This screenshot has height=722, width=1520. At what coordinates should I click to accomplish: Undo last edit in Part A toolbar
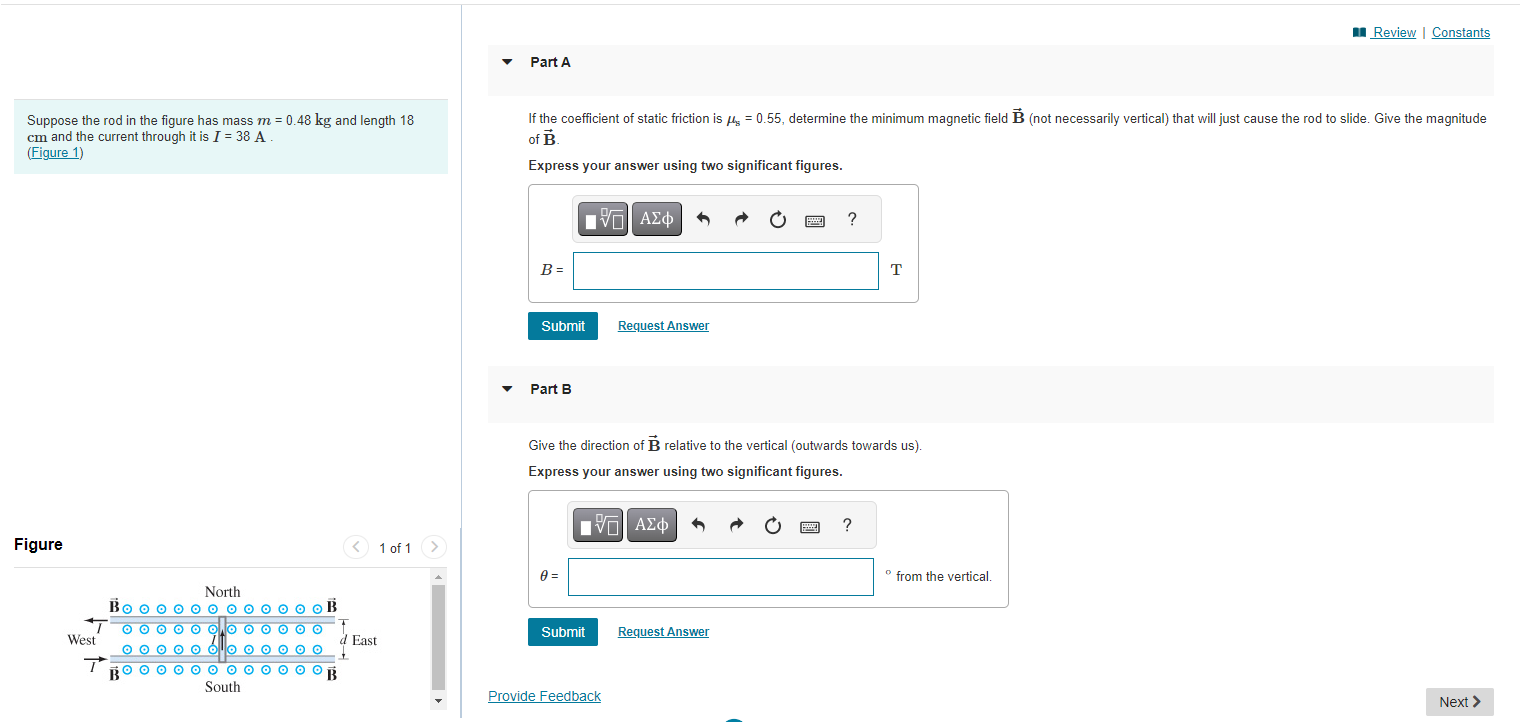[x=703, y=219]
